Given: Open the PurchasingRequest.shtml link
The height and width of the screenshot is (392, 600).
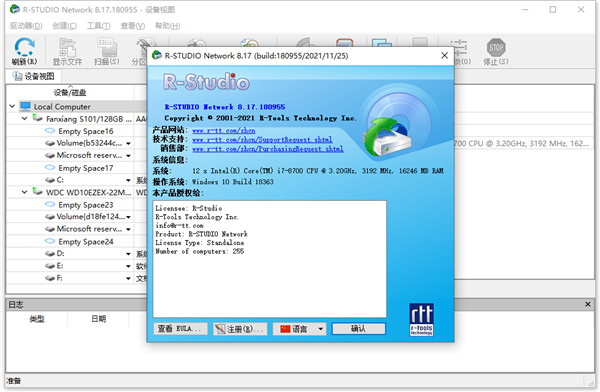Looking at the screenshot, I should (x=267, y=149).
